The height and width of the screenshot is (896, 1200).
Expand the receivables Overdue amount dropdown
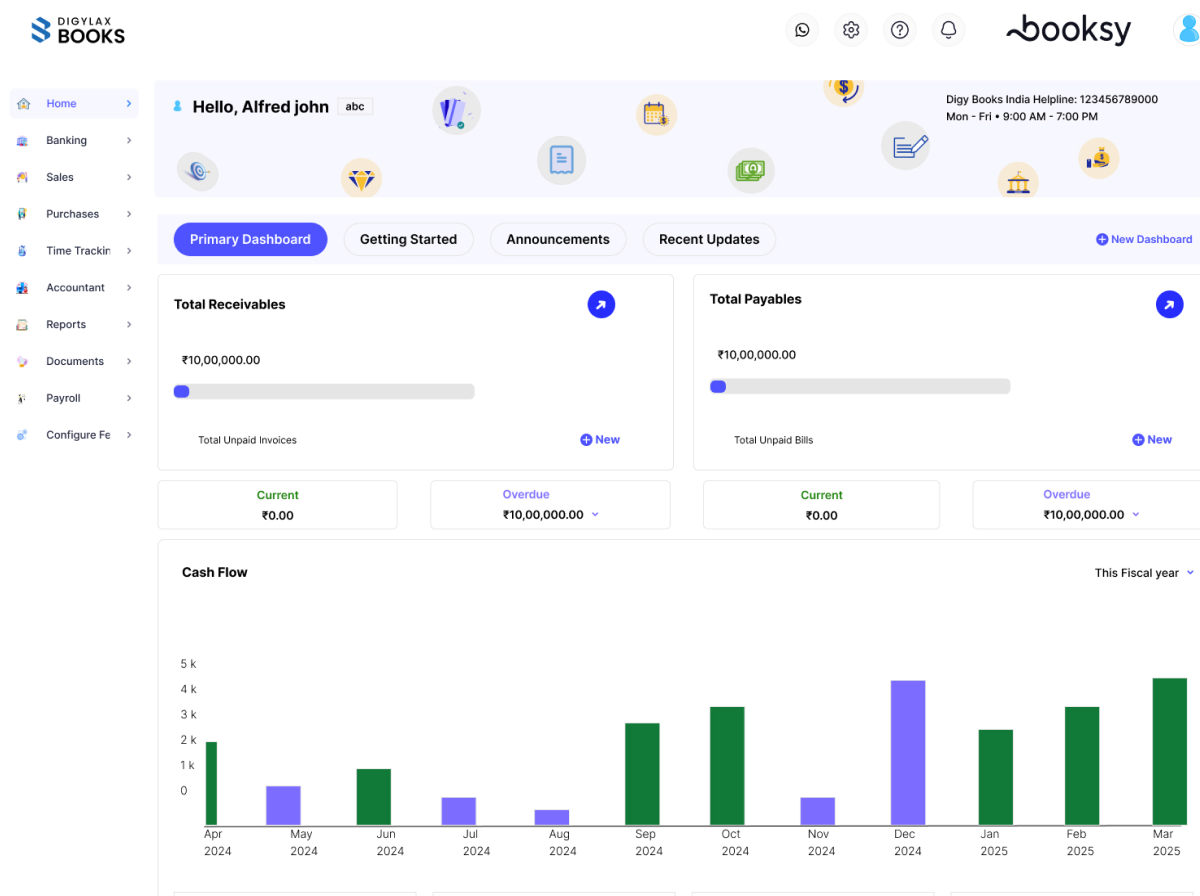coord(595,514)
